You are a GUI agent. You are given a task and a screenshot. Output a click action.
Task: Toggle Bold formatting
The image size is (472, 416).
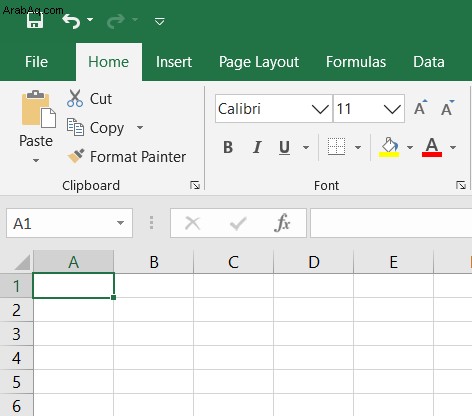pos(228,147)
